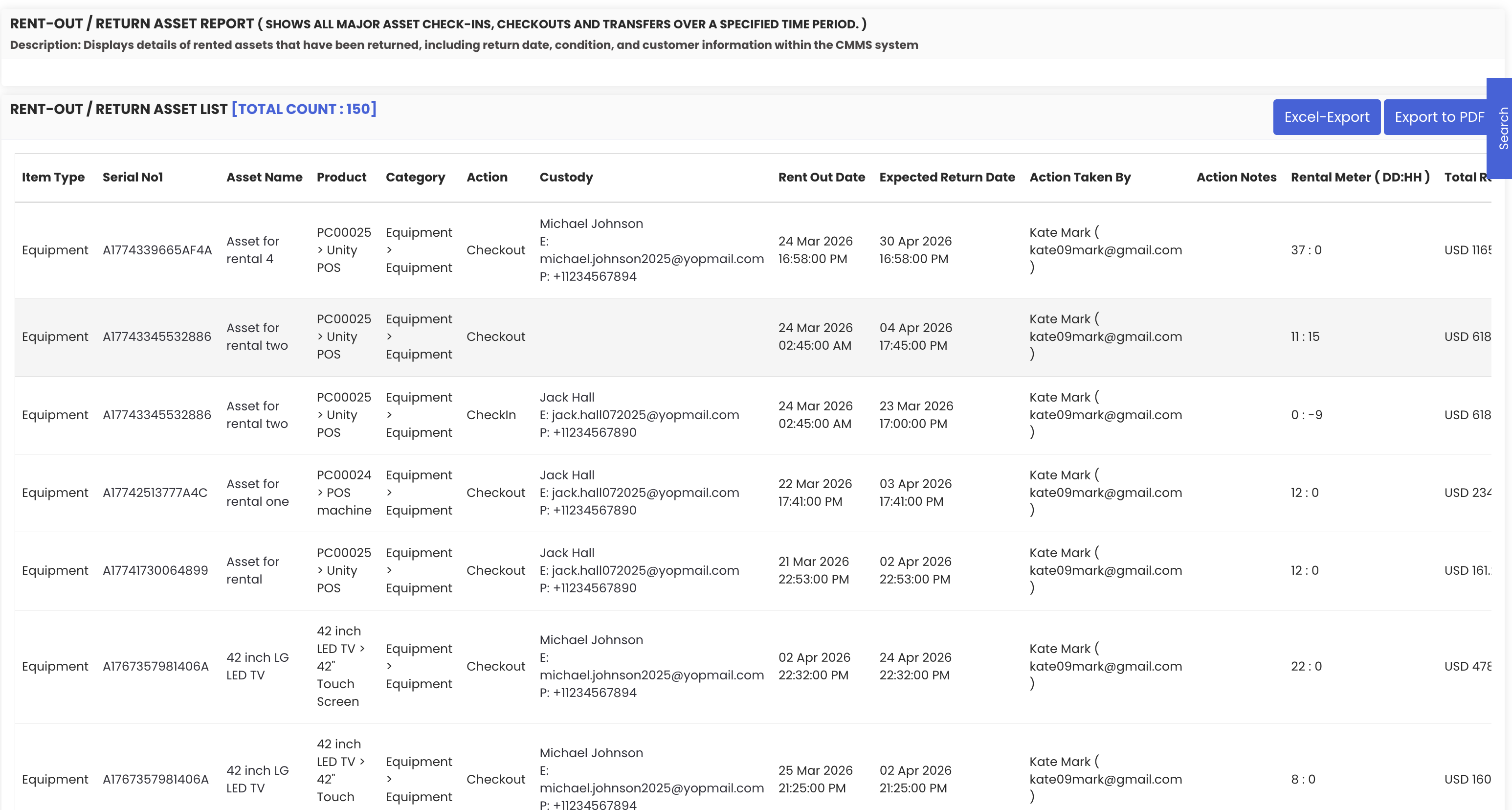Sort by Rent Out Date header
The height and width of the screenshot is (810, 1512).
point(821,177)
